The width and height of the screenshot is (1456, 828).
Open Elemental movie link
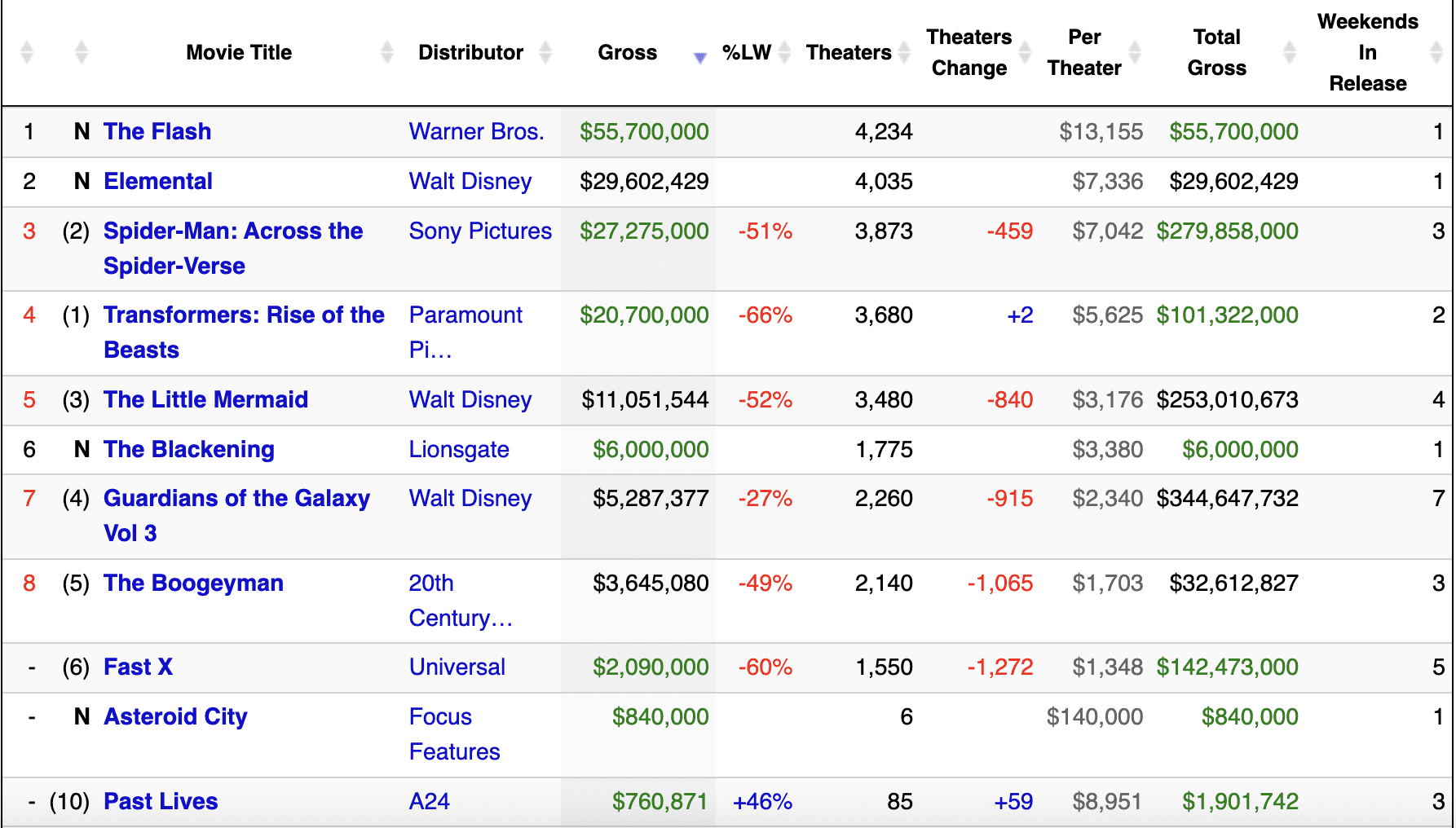(x=158, y=181)
